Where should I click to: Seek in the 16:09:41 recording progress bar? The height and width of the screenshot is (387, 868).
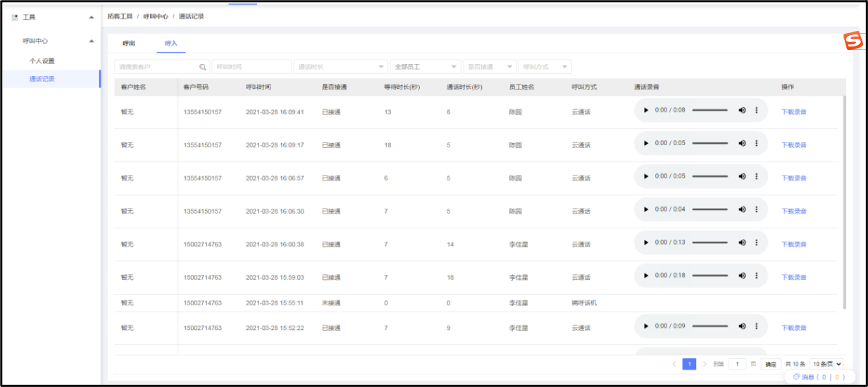710,110
